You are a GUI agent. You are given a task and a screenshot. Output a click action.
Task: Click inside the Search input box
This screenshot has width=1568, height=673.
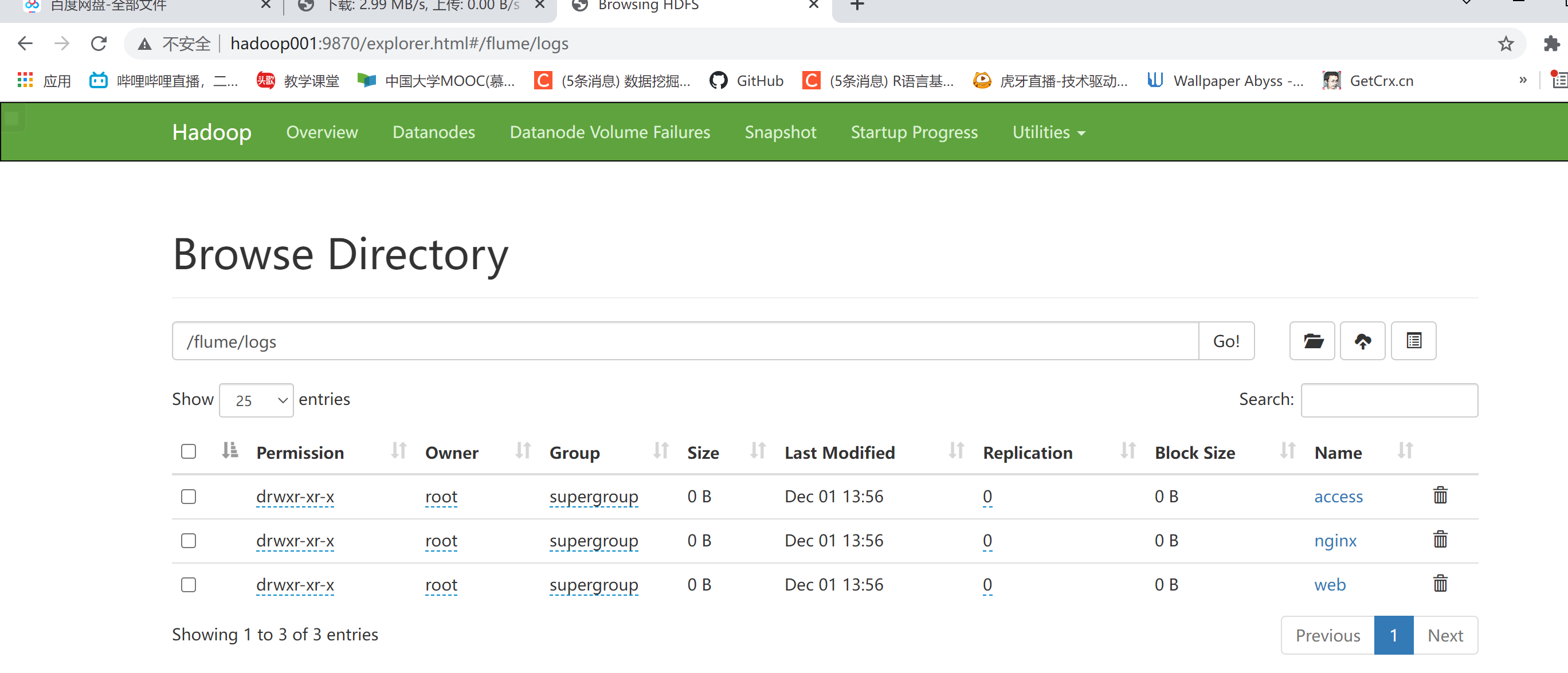tap(1389, 400)
